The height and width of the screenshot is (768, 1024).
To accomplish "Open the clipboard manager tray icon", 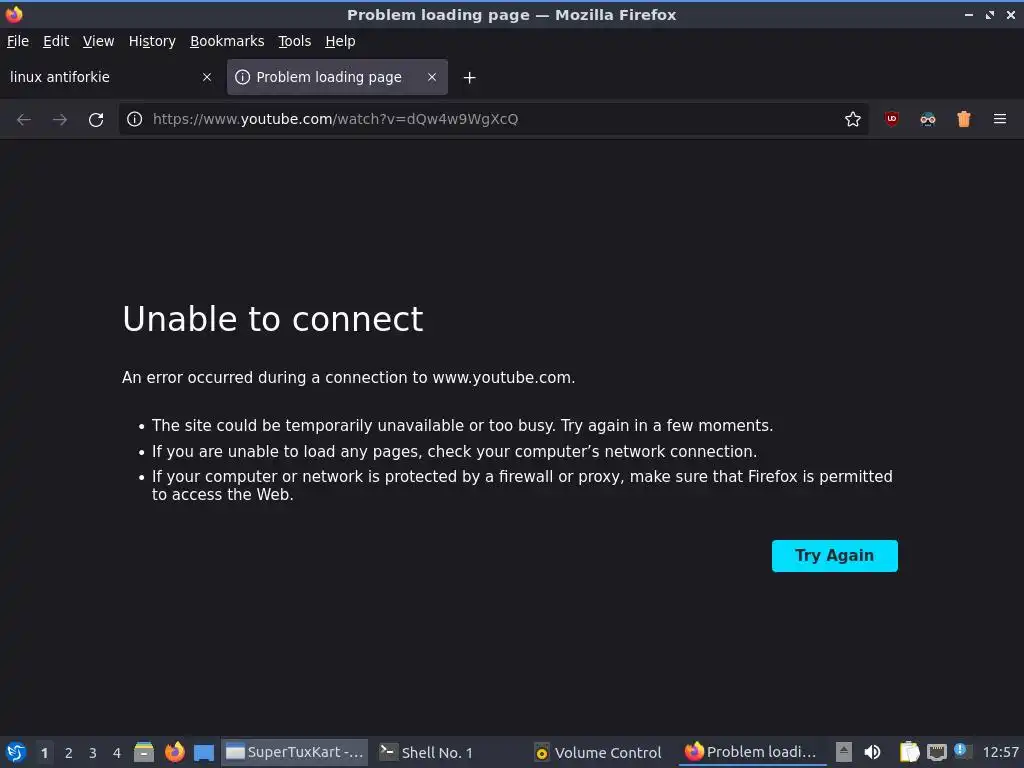I will 909,752.
